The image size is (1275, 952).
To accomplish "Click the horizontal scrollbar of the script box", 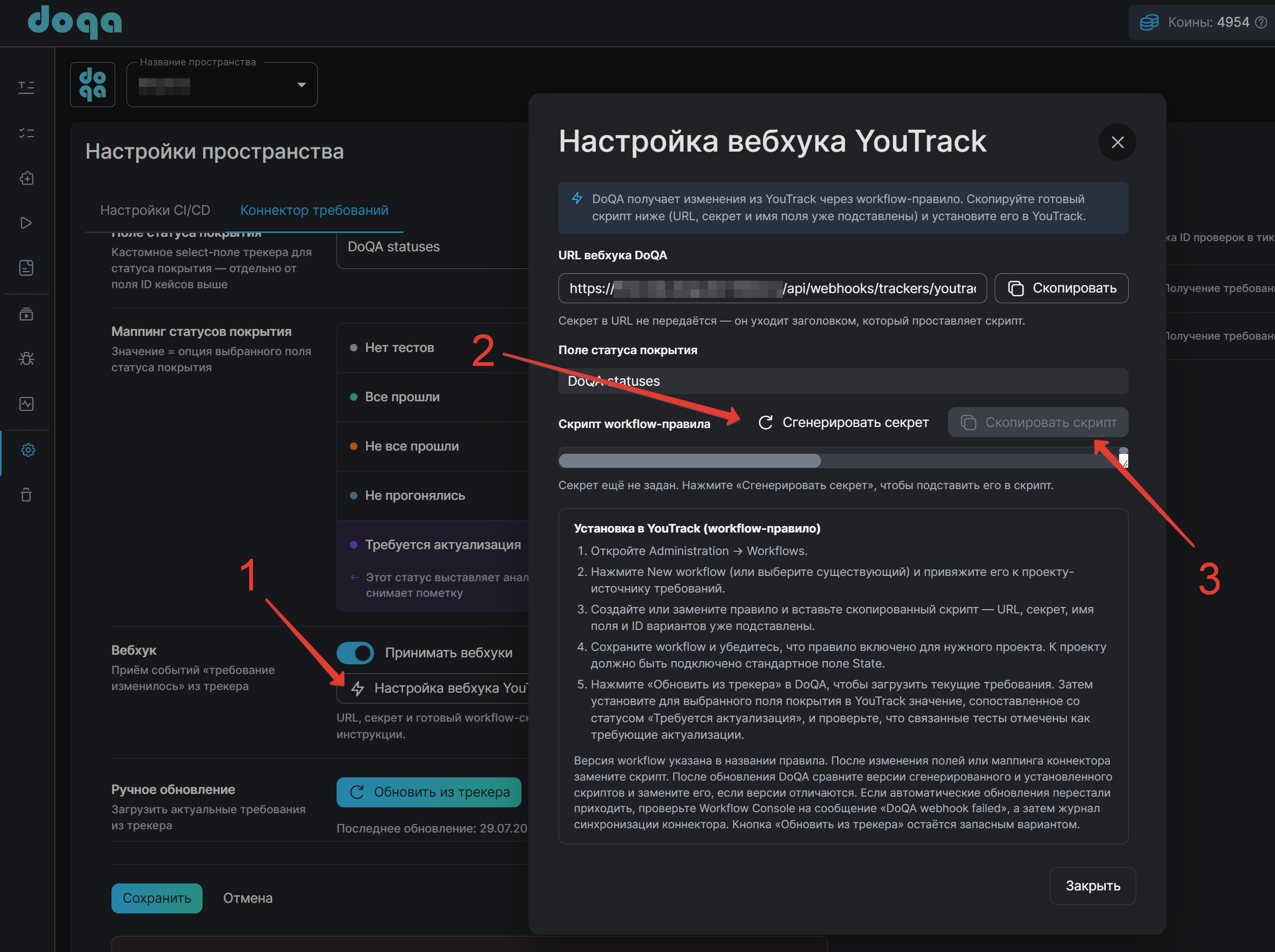I will coord(690,460).
